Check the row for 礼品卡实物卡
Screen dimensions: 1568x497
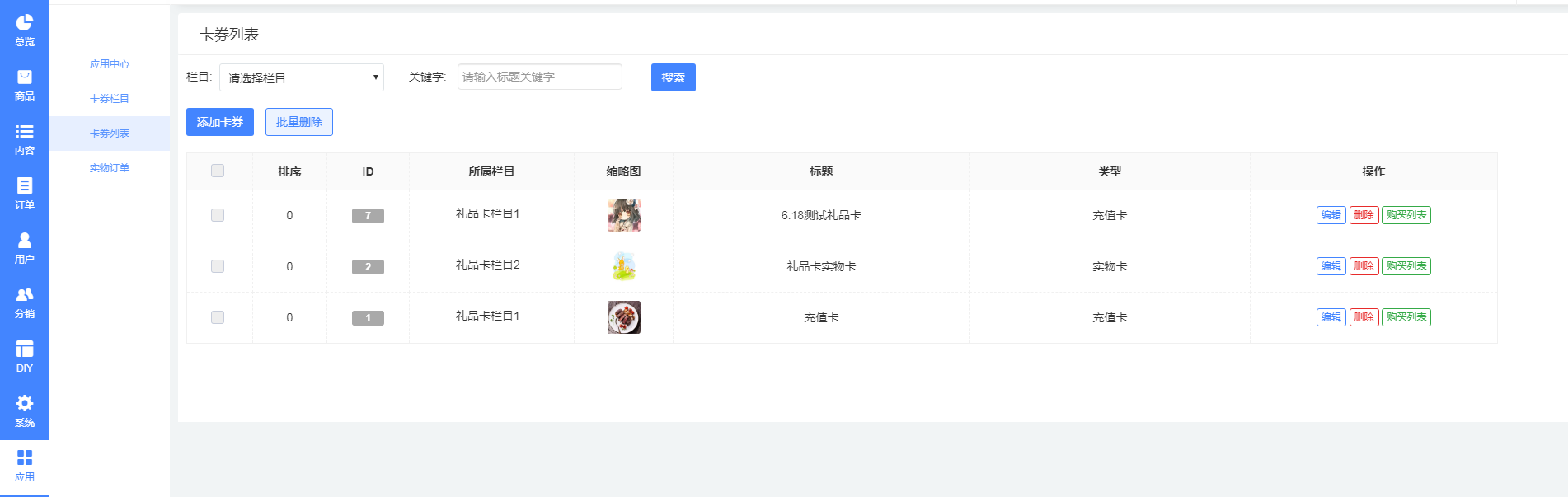click(218, 266)
